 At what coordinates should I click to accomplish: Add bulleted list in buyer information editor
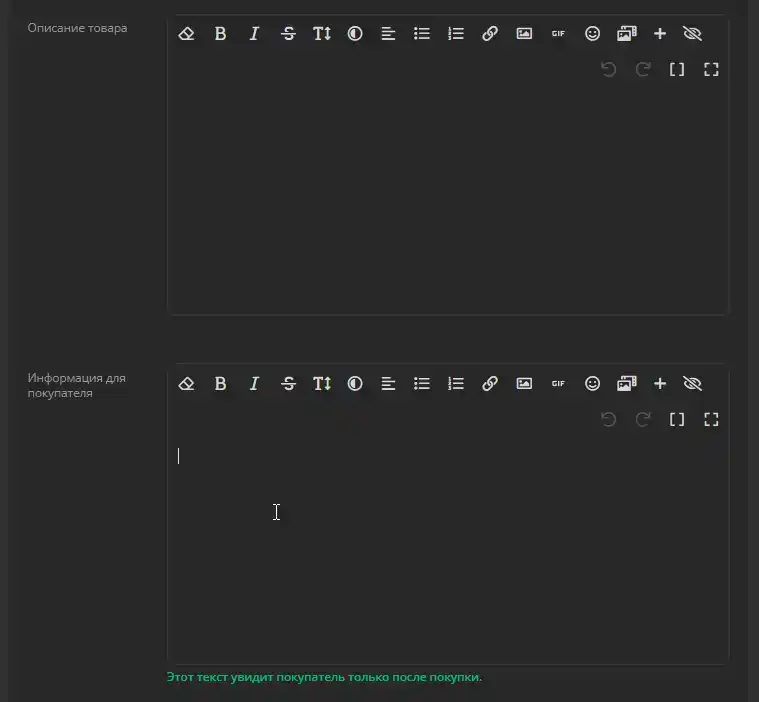click(x=422, y=384)
